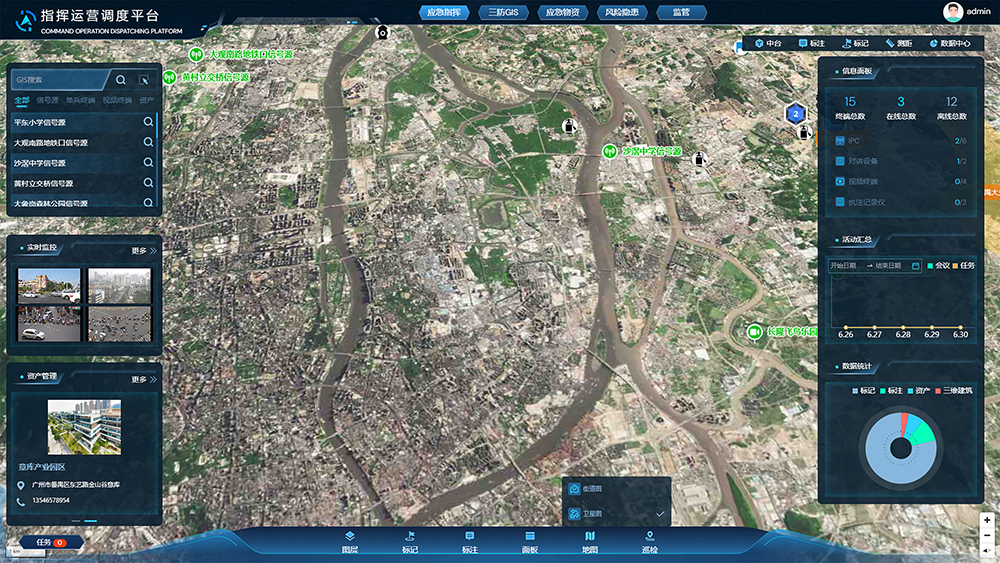Select the 信号源 filter tab
The image size is (1000, 563).
coord(48,100)
